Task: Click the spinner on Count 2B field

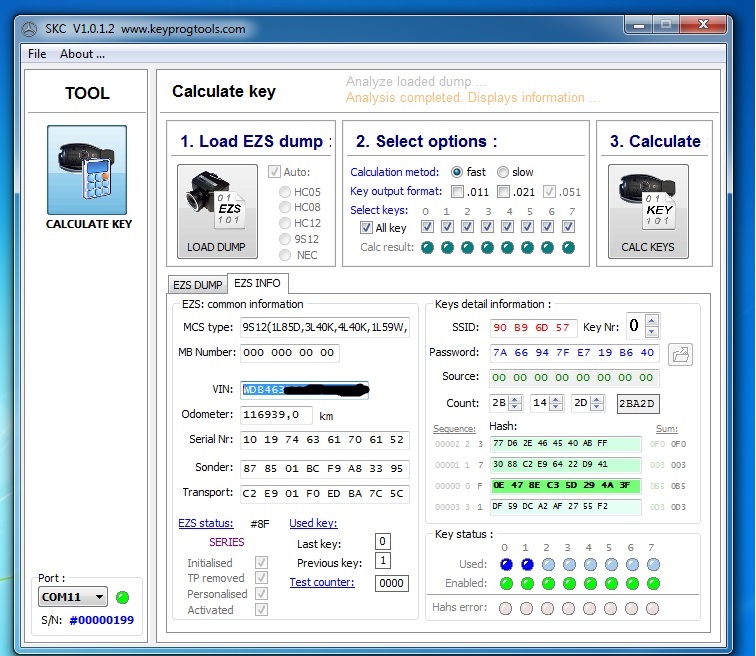Action: click(516, 403)
